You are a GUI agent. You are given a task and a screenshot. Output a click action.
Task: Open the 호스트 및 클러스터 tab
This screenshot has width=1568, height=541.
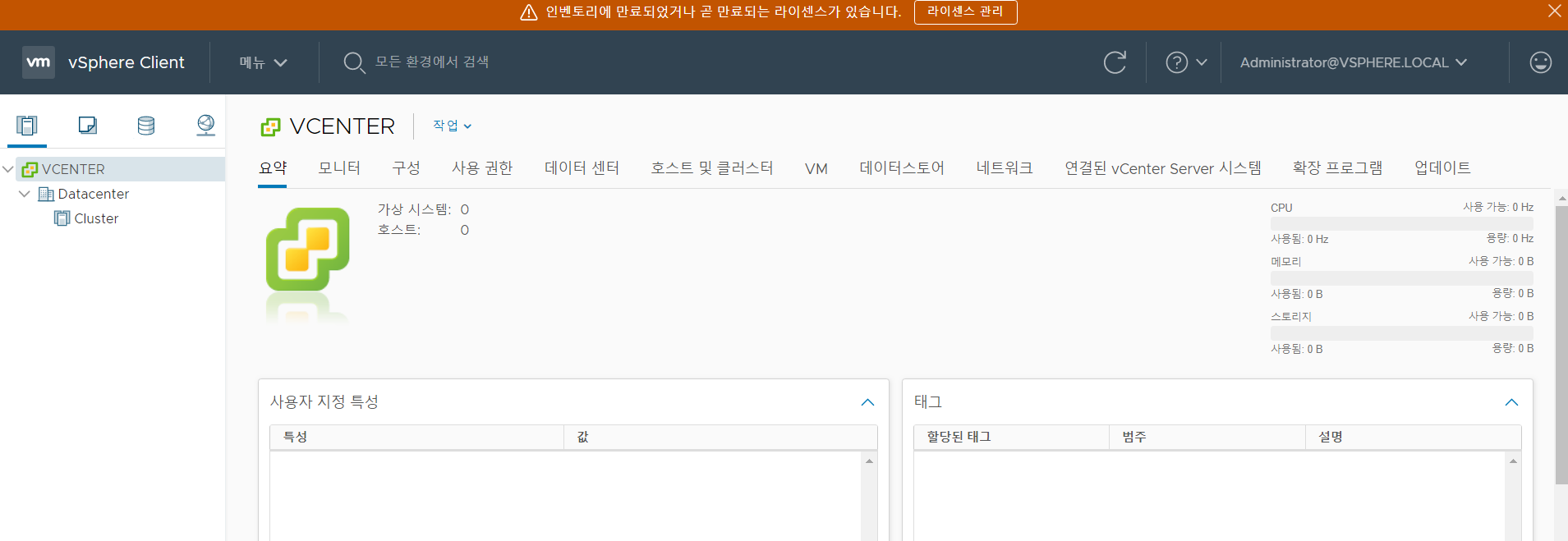(712, 168)
